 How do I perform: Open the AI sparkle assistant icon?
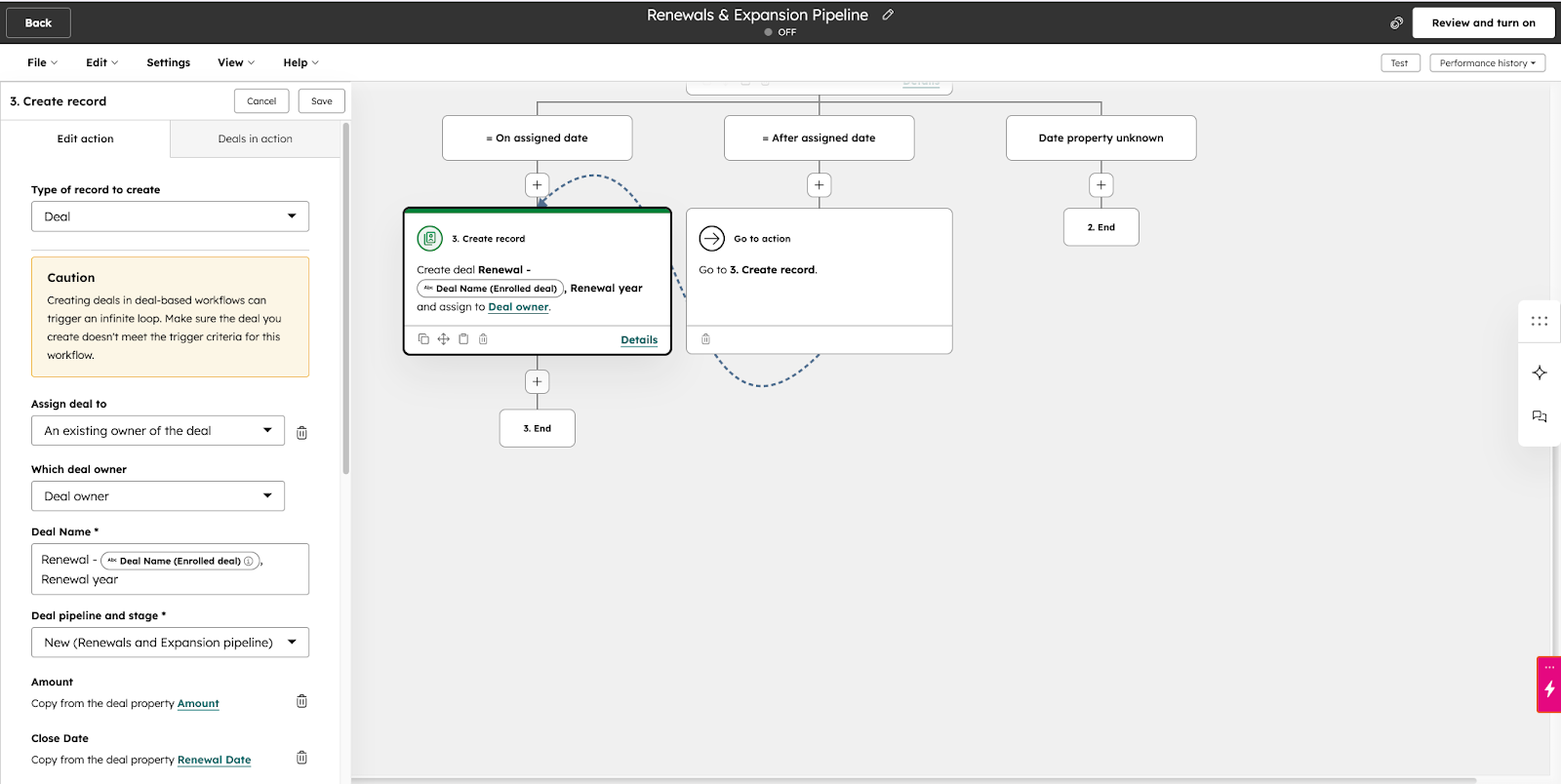(x=1540, y=372)
